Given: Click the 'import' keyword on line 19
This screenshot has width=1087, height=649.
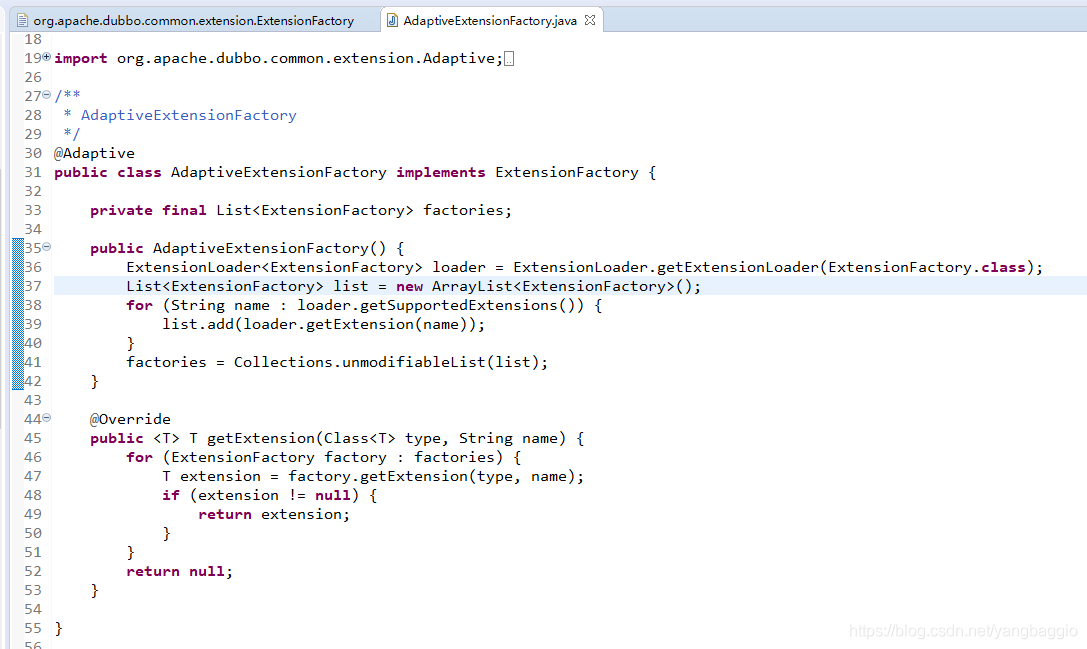Looking at the screenshot, I should click(80, 59).
